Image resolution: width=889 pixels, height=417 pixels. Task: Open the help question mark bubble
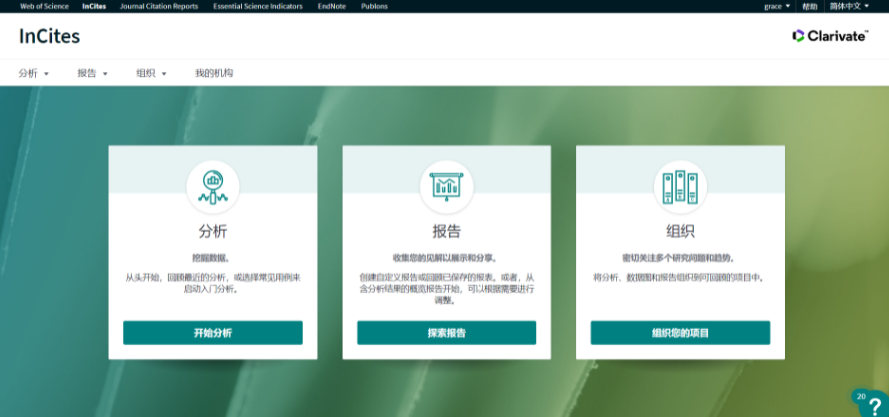(x=873, y=403)
